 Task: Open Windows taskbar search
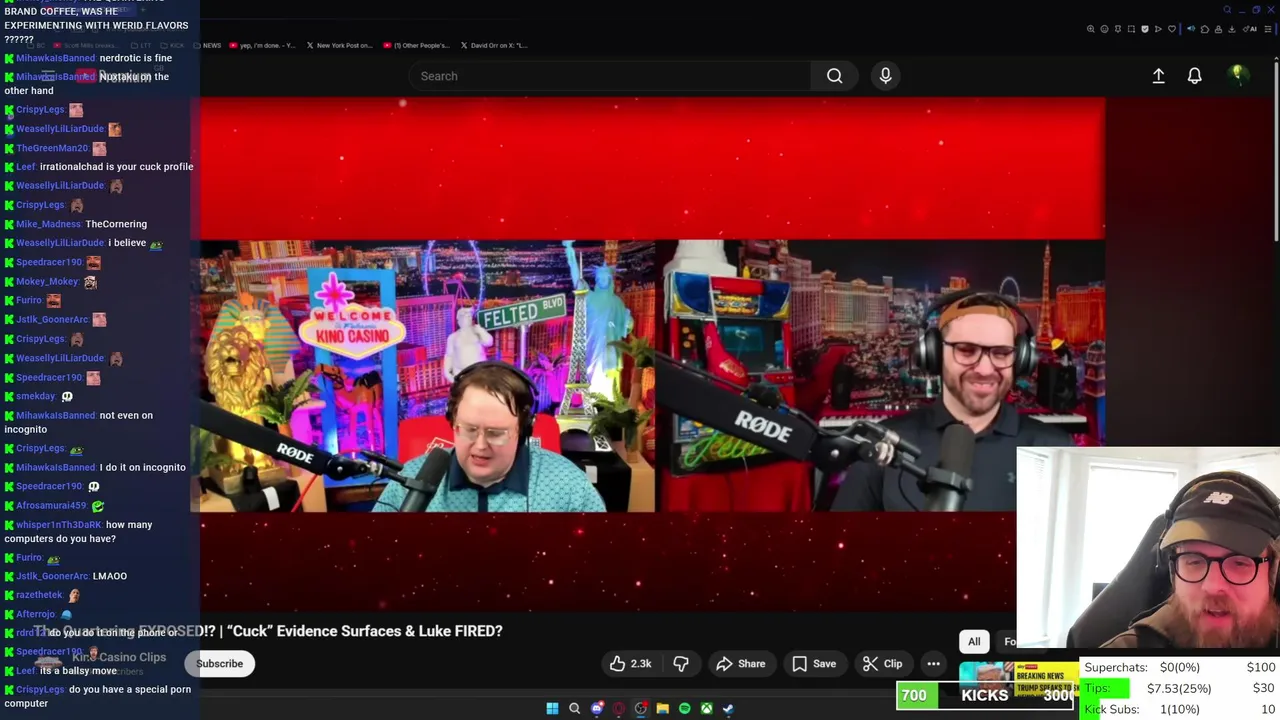point(574,709)
